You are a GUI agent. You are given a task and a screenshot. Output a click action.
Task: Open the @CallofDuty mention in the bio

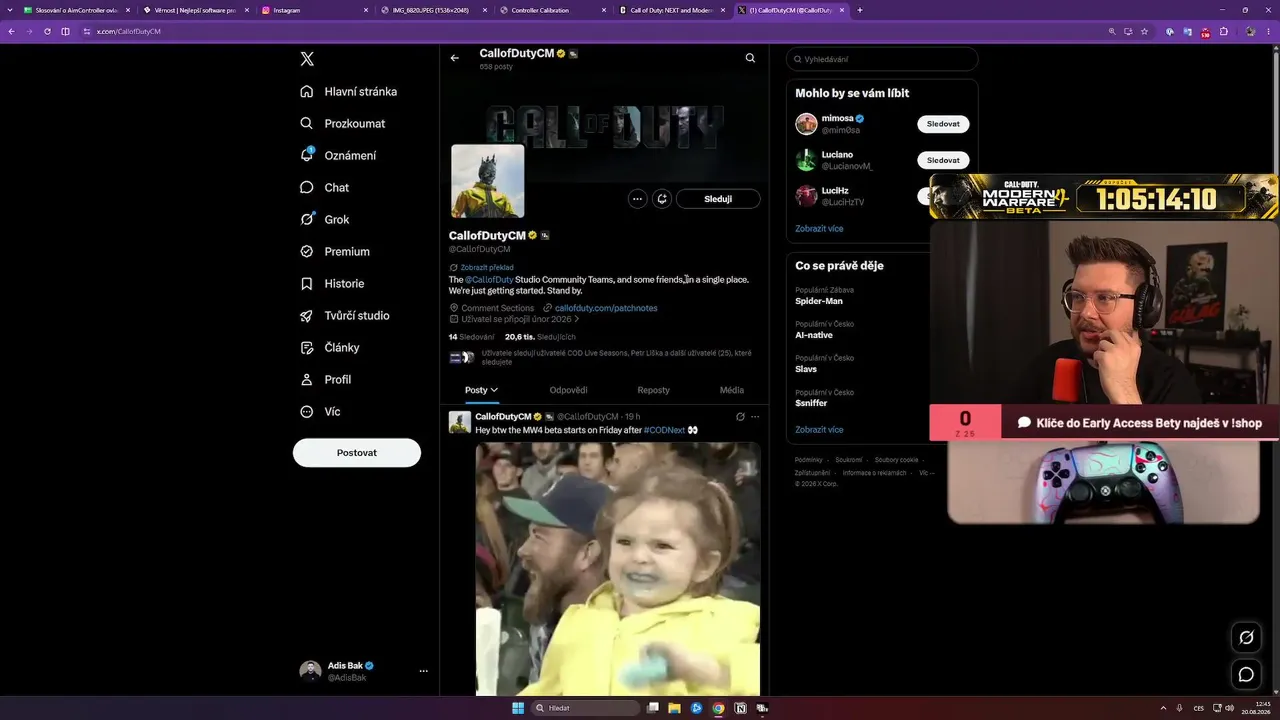(489, 280)
